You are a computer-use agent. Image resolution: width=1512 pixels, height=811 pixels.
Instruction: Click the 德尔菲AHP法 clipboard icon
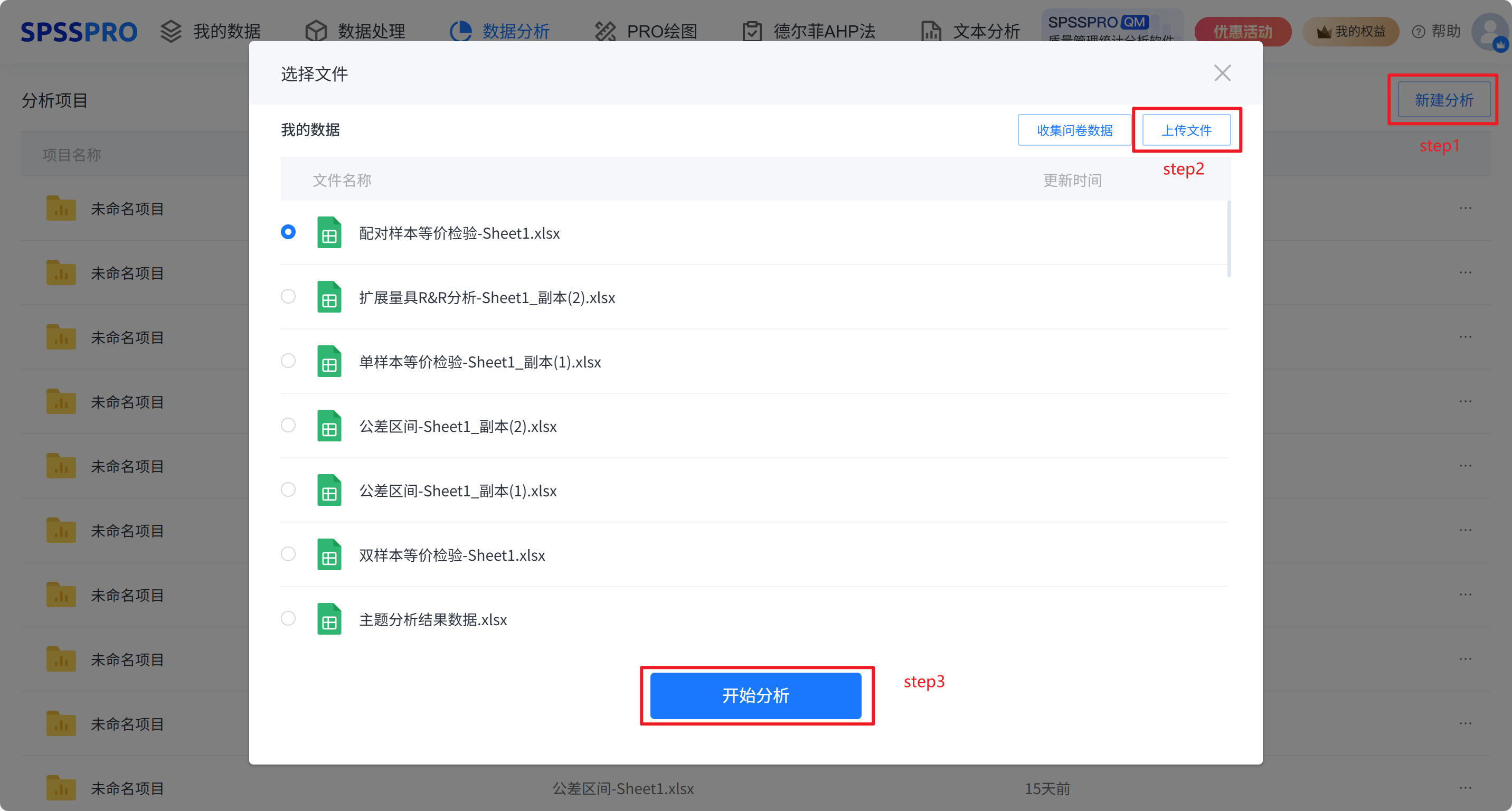click(x=752, y=31)
